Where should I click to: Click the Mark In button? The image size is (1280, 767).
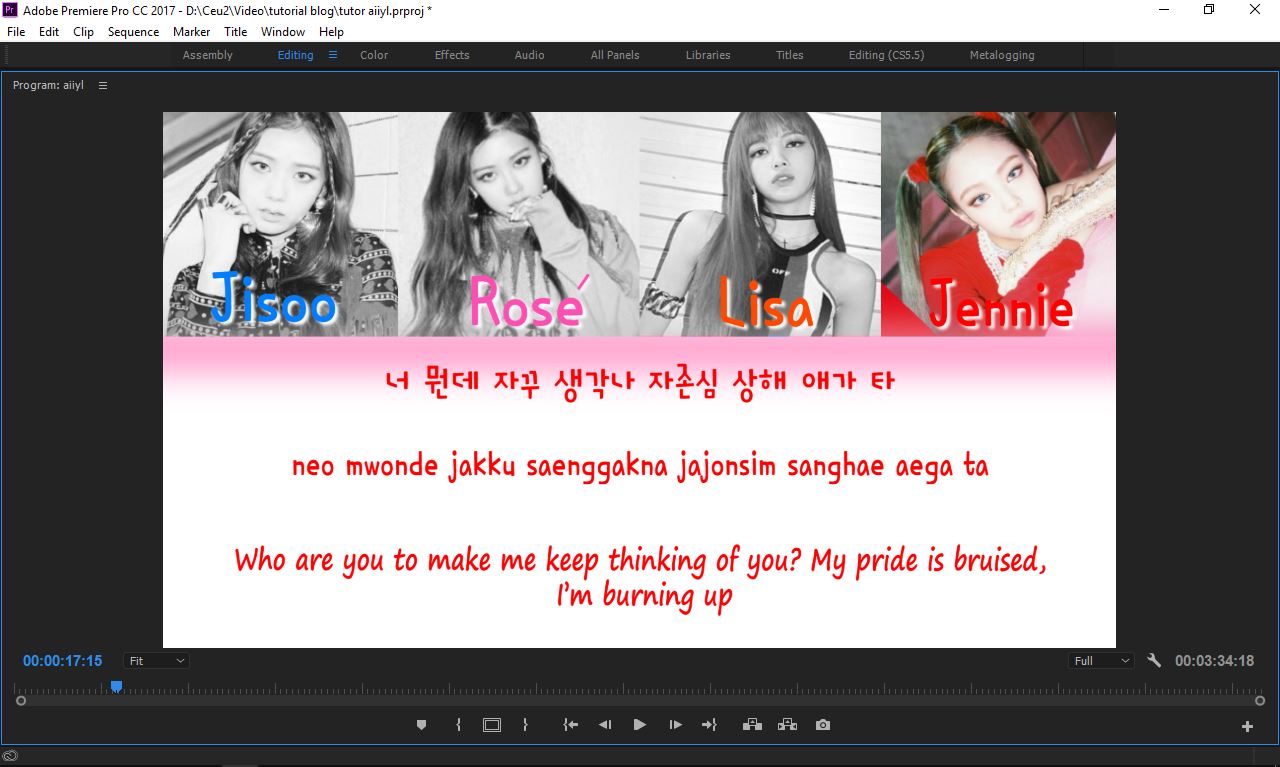pyautogui.click(x=458, y=725)
